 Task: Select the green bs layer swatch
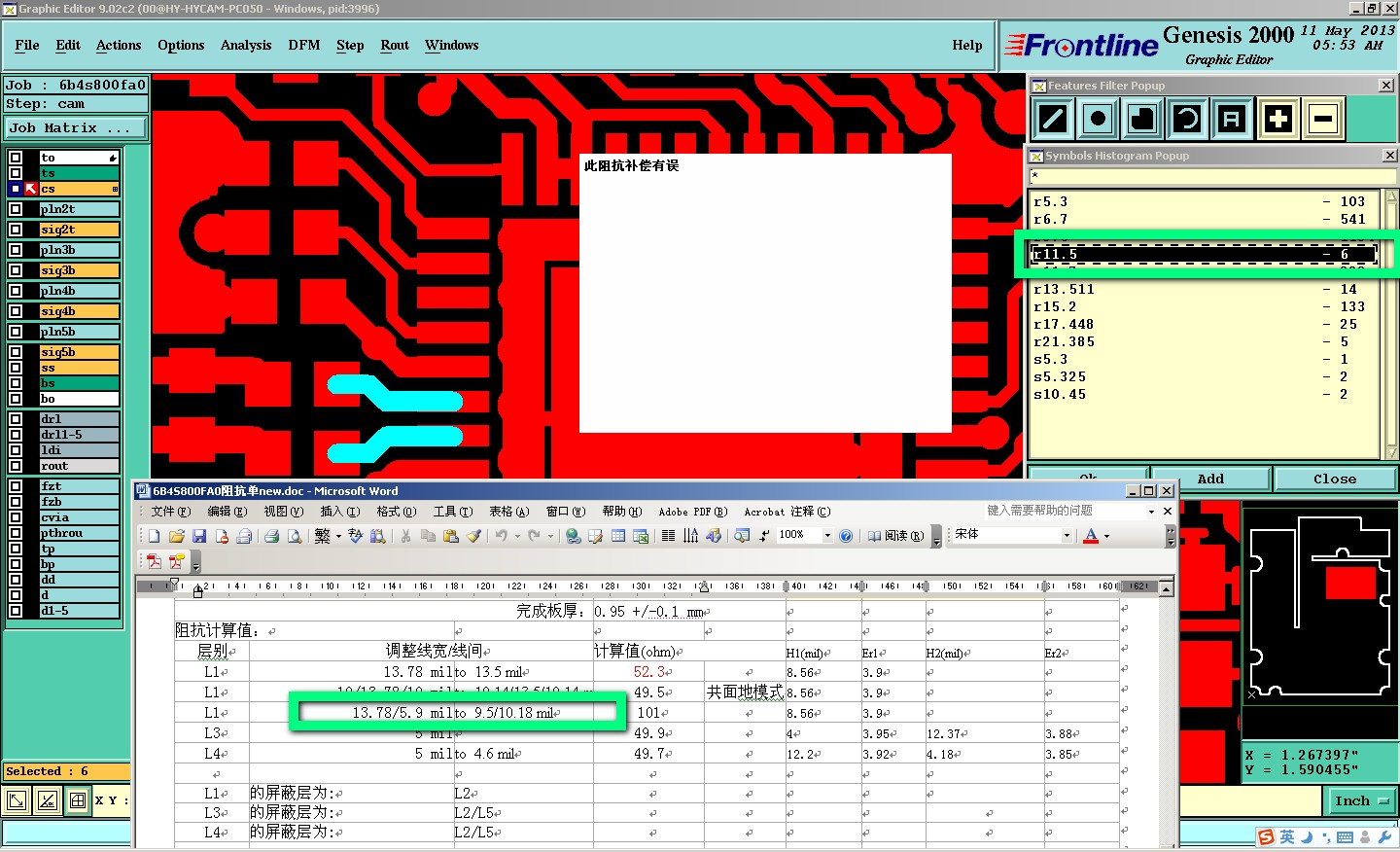[79, 383]
